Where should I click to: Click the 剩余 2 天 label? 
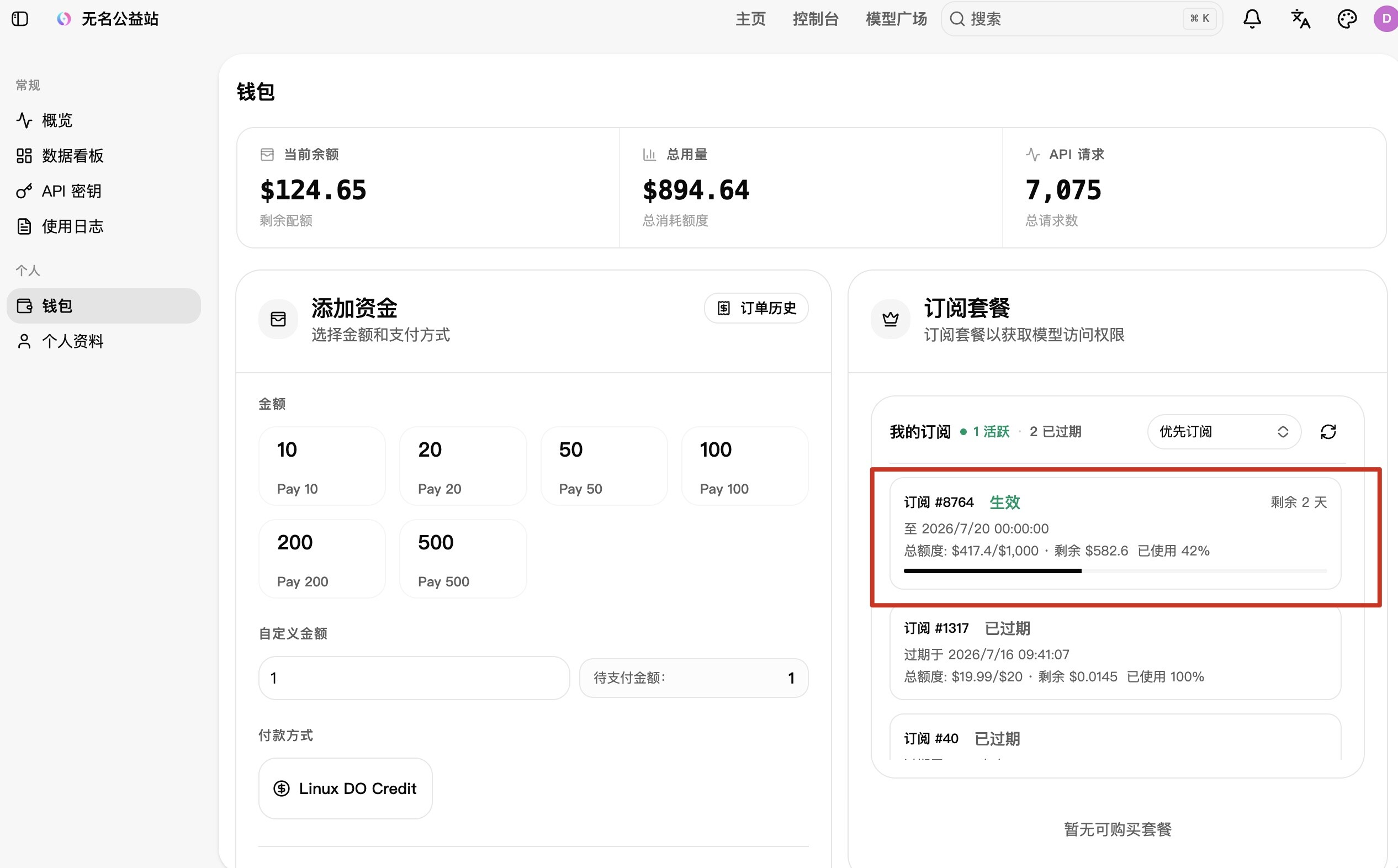(1298, 502)
